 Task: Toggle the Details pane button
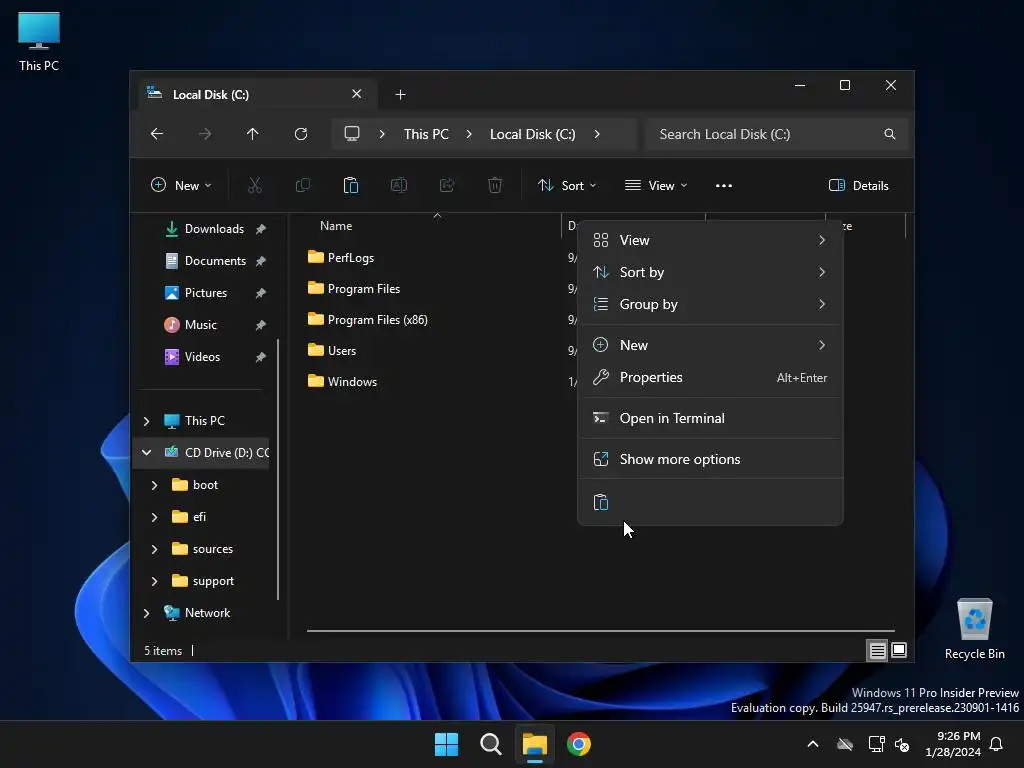click(x=858, y=185)
